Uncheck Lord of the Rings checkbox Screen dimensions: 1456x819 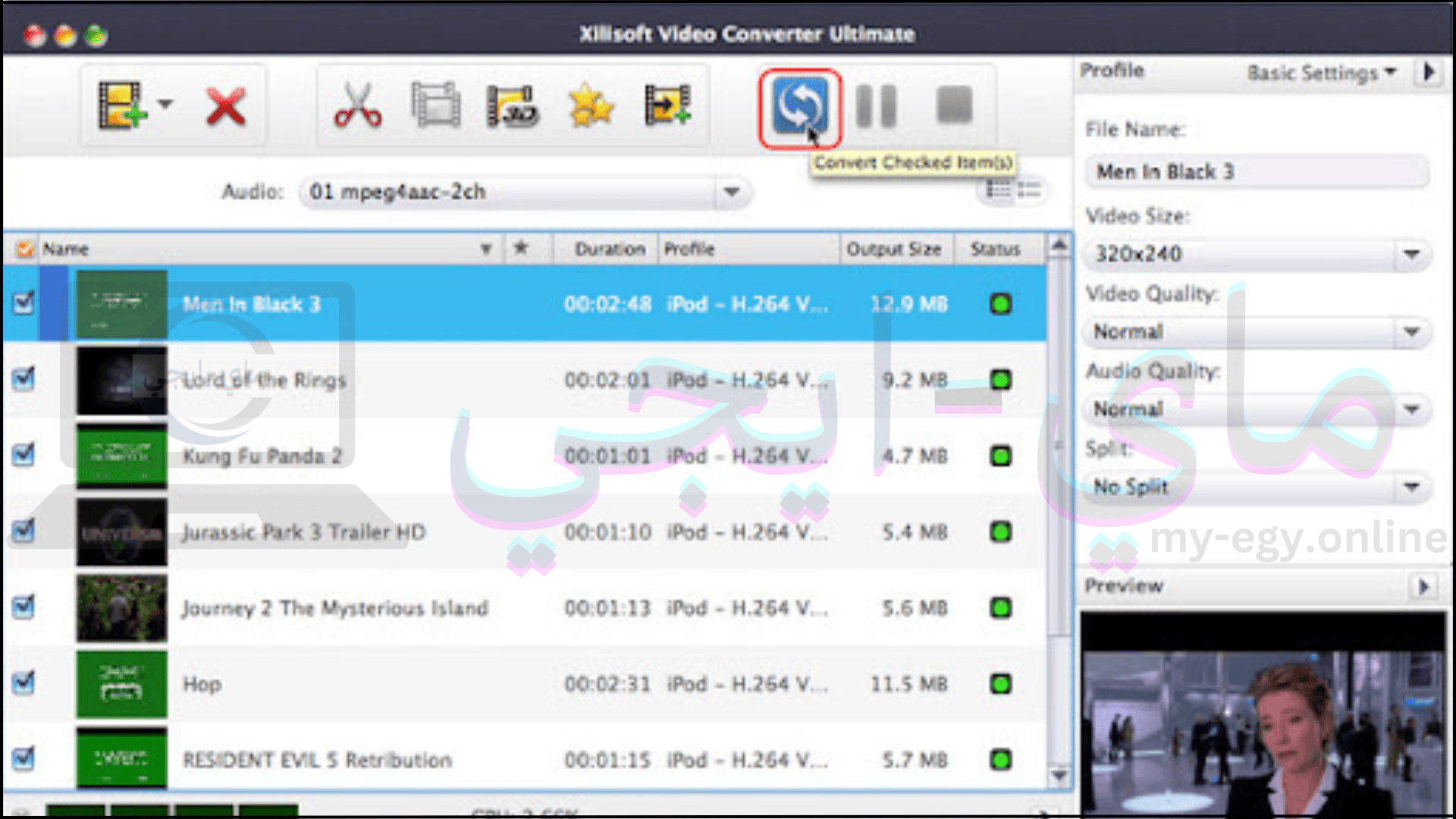(24, 378)
